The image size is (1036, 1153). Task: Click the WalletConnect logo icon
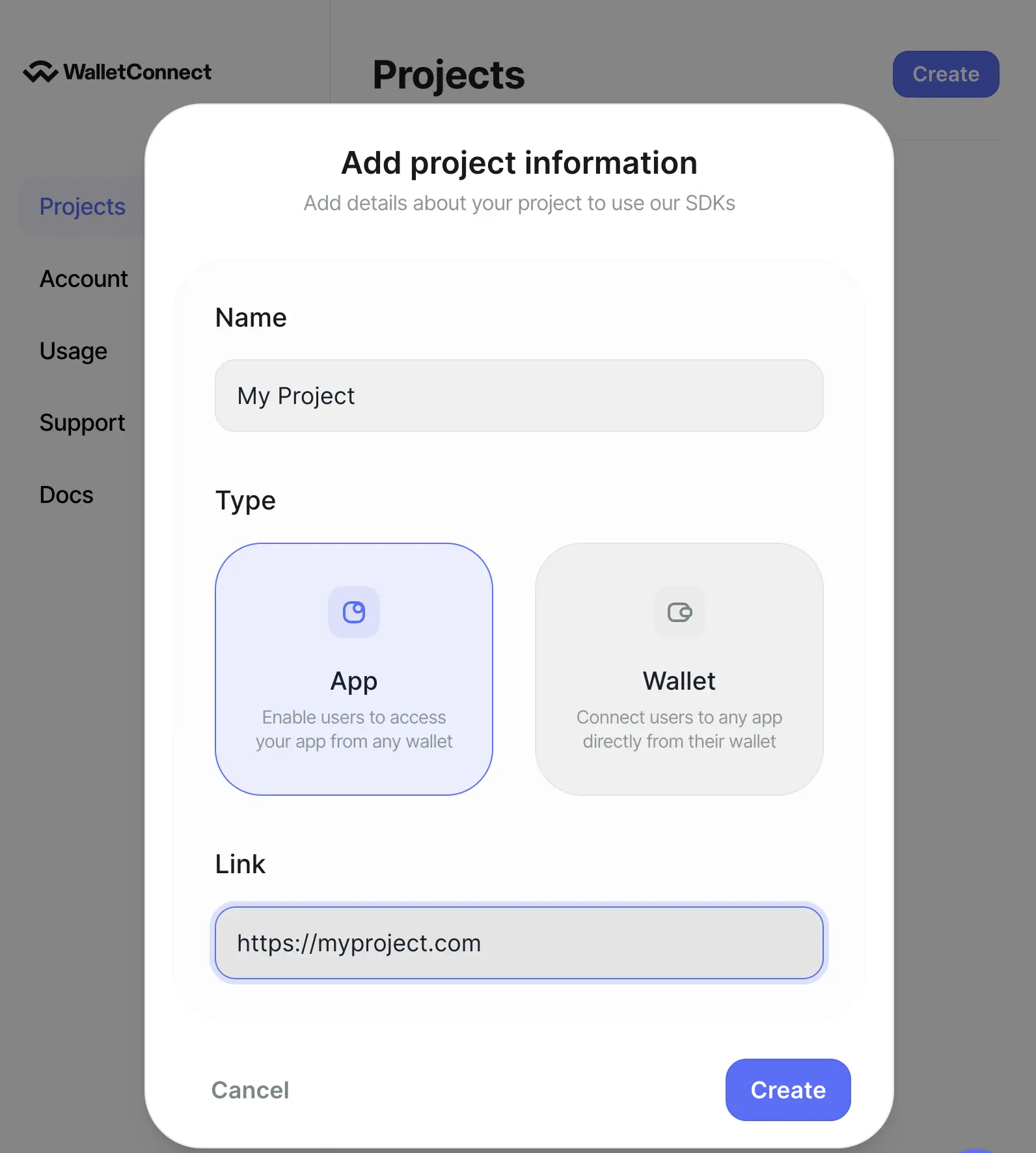(x=40, y=72)
